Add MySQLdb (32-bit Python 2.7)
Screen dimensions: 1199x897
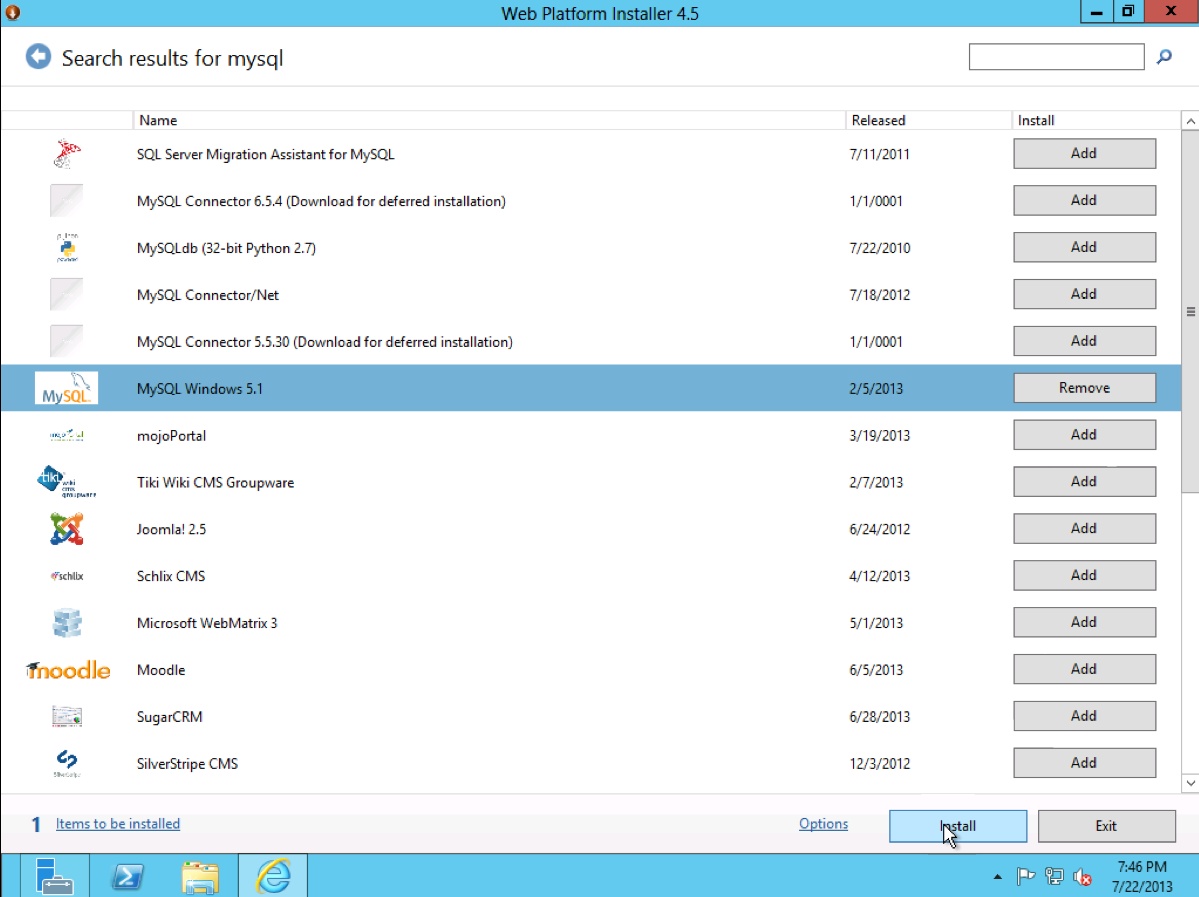click(x=1084, y=247)
